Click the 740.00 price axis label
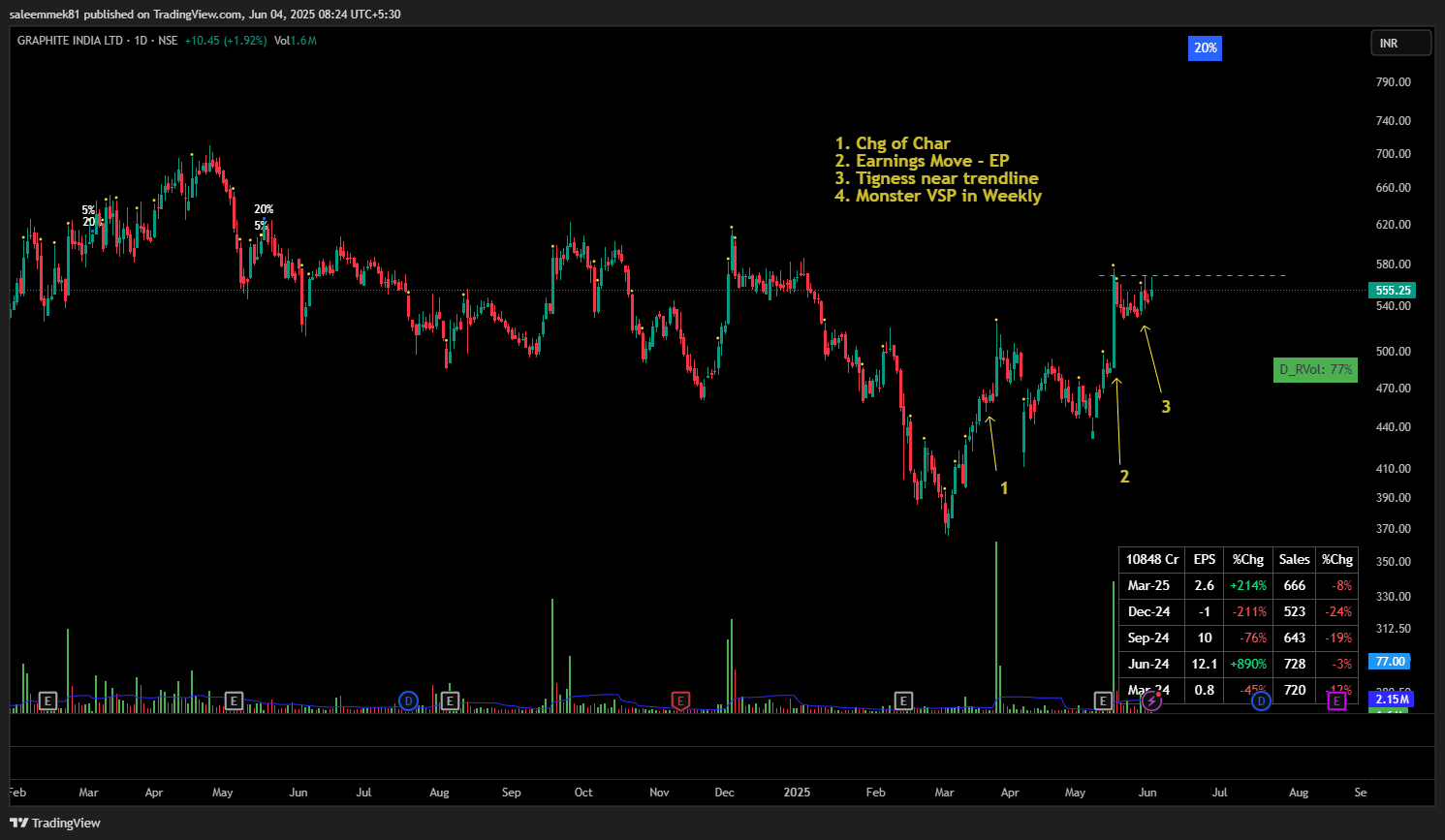Viewport: 1445px width, 840px height. coord(1393,121)
